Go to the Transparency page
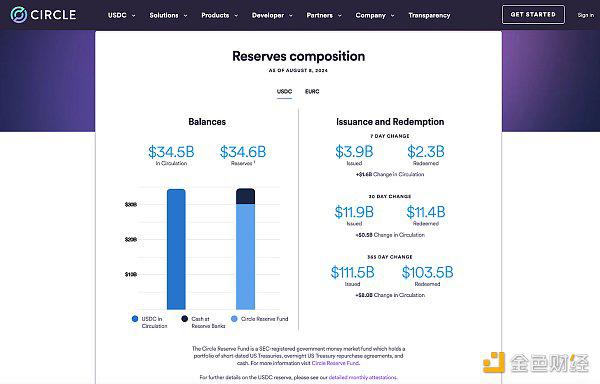The image size is (600, 384). point(429,15)
